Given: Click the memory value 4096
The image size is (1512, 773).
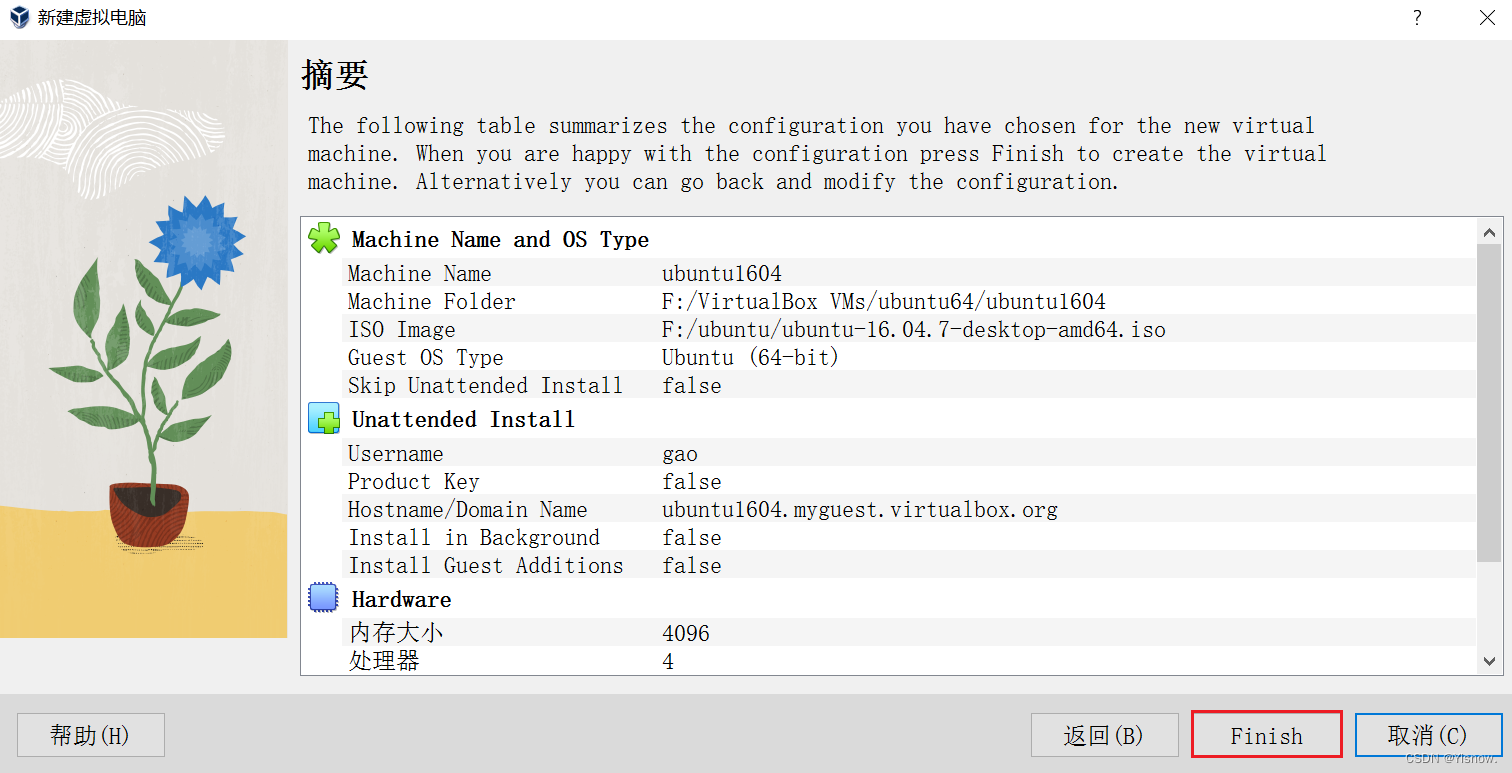Looking at the screenshot, I should coord(686,634).
